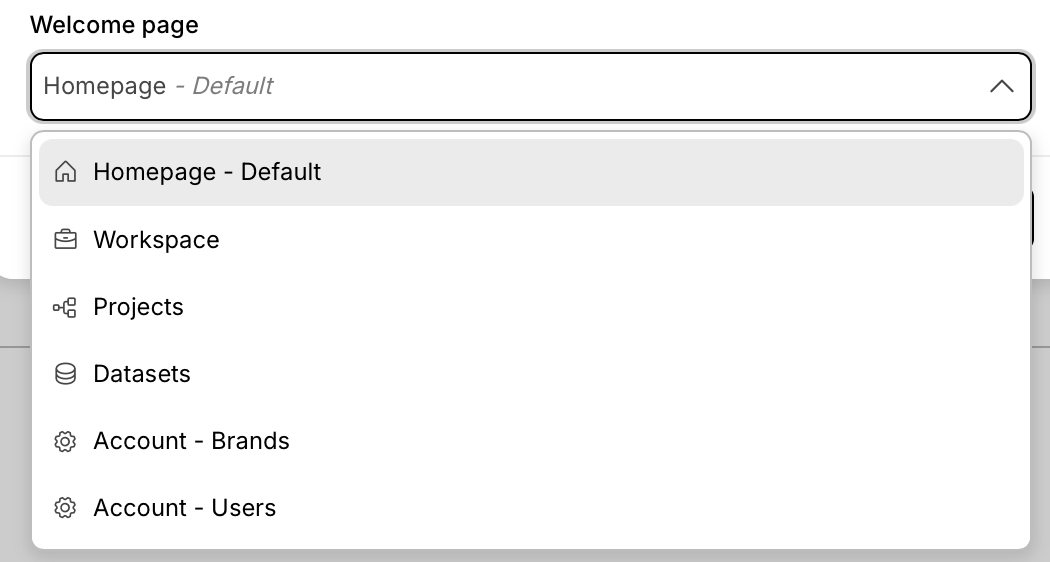Select the Datasets option label
This screenshot has width=1050, height=562.
(142, 374)
